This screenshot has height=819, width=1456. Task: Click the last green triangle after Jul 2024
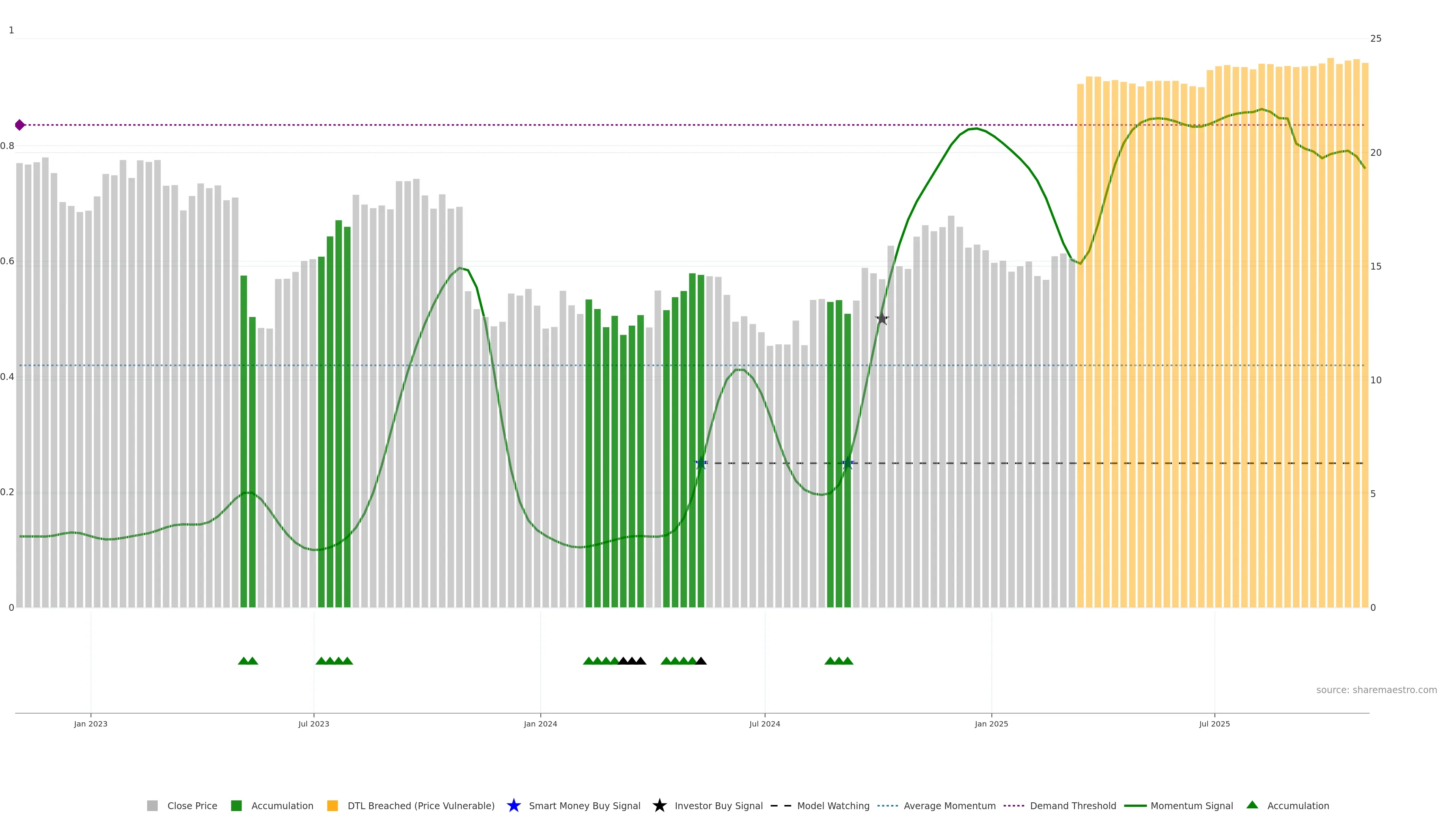click(847, 661)
